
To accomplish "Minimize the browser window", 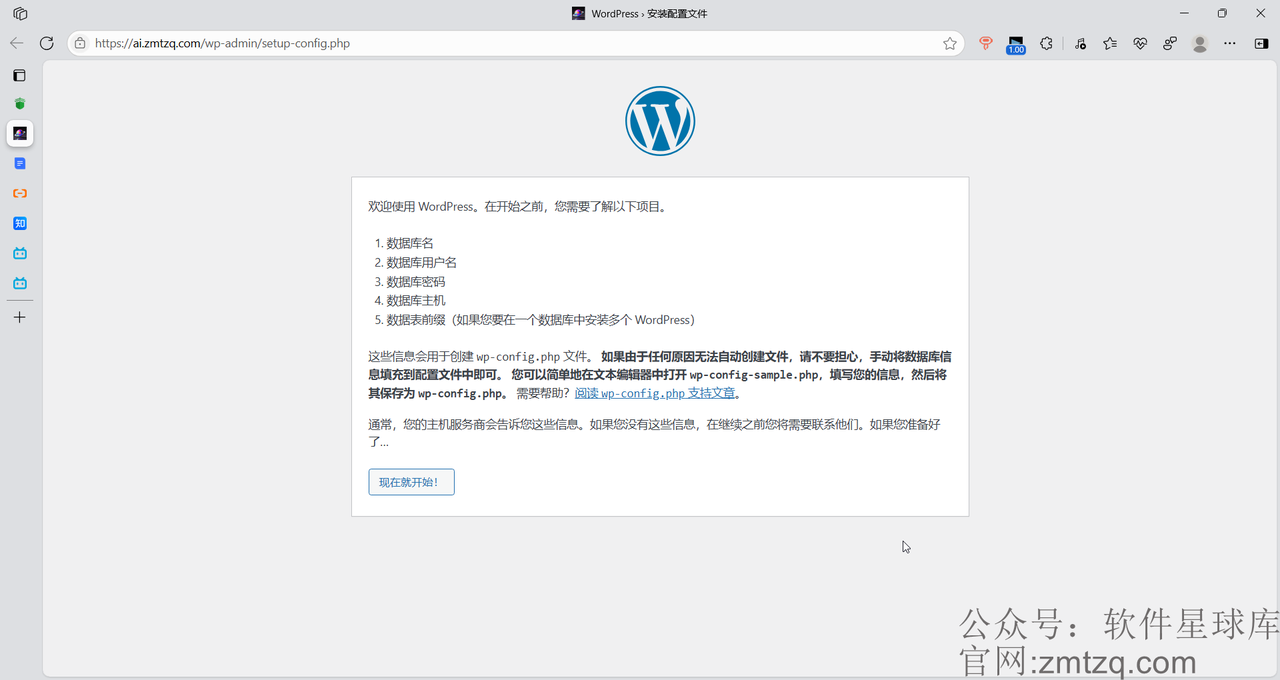I will click(1185, 13).
